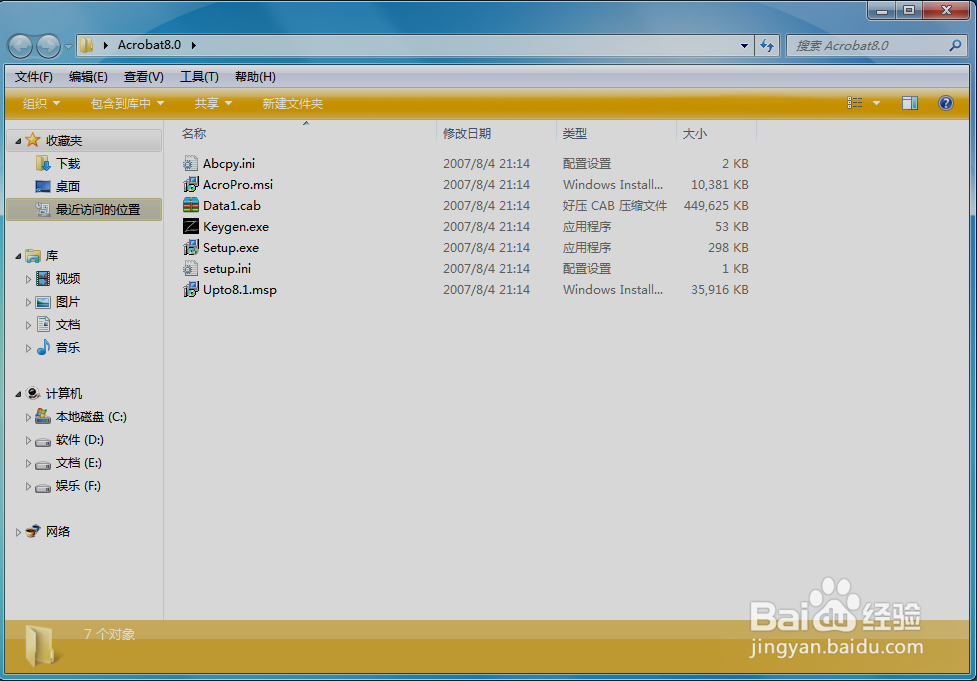Select the Keygen.exe file icon
The width and height of the screenshot is (977, 681).
[191, 226]
